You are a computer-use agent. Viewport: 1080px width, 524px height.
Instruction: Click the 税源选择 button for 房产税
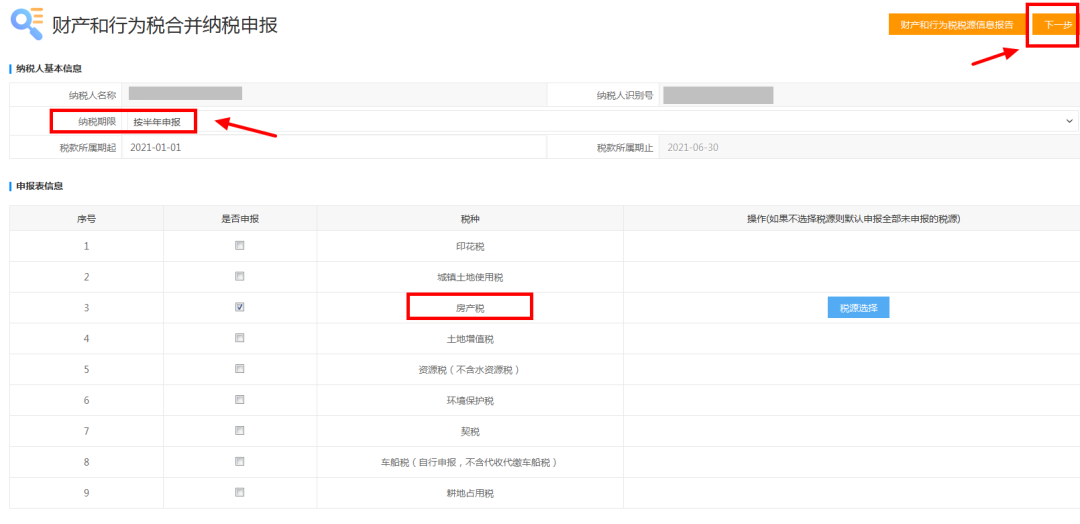[x=858, y=308]
